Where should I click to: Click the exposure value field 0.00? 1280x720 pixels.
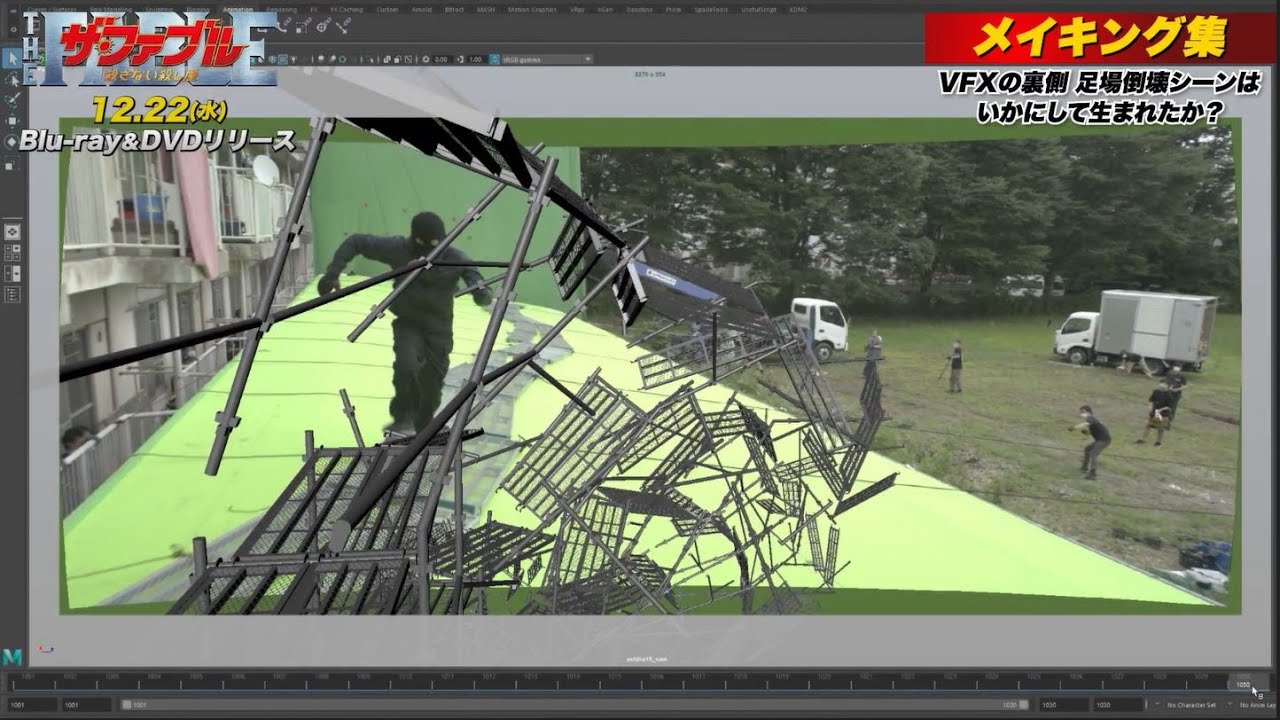click(x=441, y=59)
